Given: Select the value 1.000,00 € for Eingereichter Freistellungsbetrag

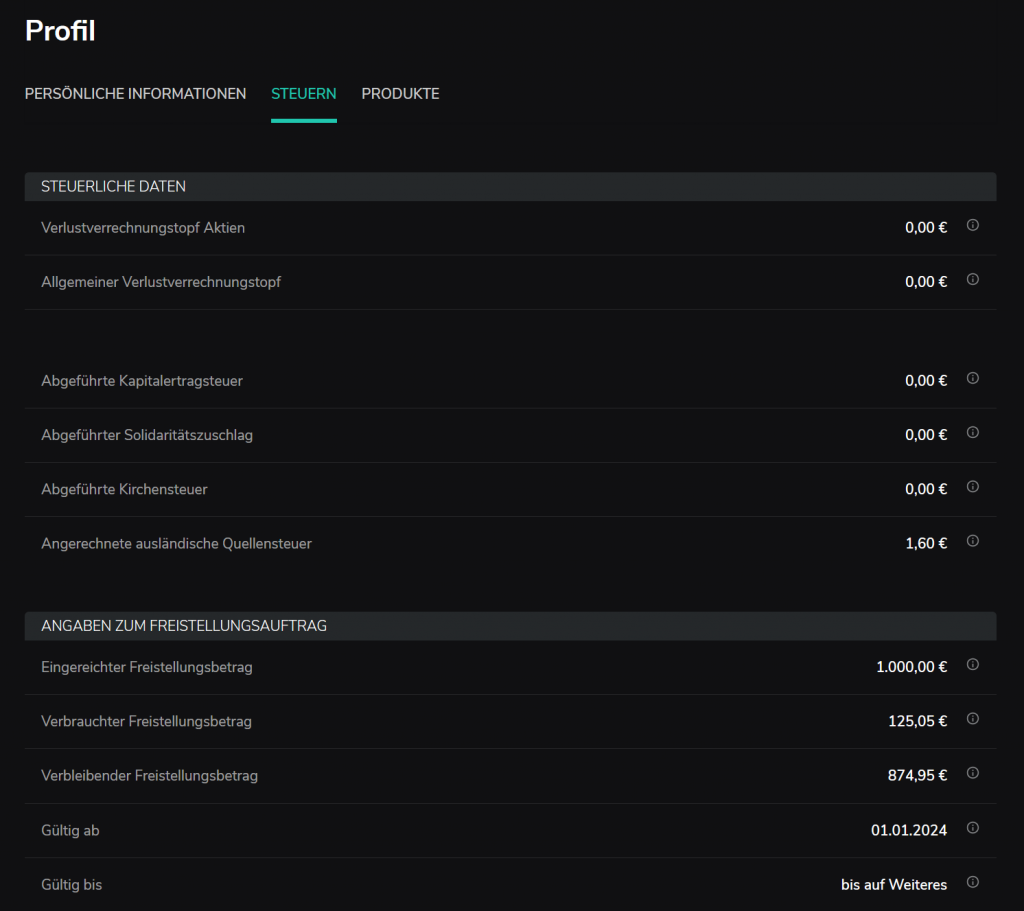Looking at the screenshot, I should click(911, 665).
